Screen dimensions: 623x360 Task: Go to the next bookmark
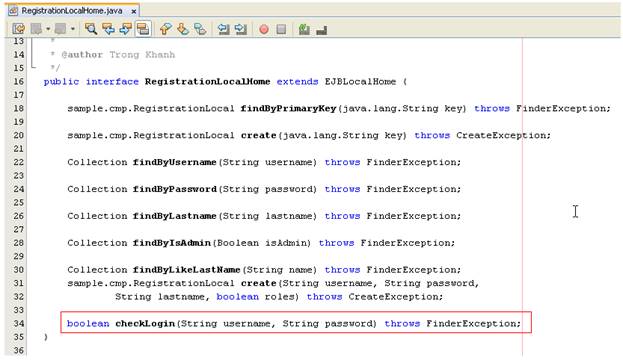[183, 29]
